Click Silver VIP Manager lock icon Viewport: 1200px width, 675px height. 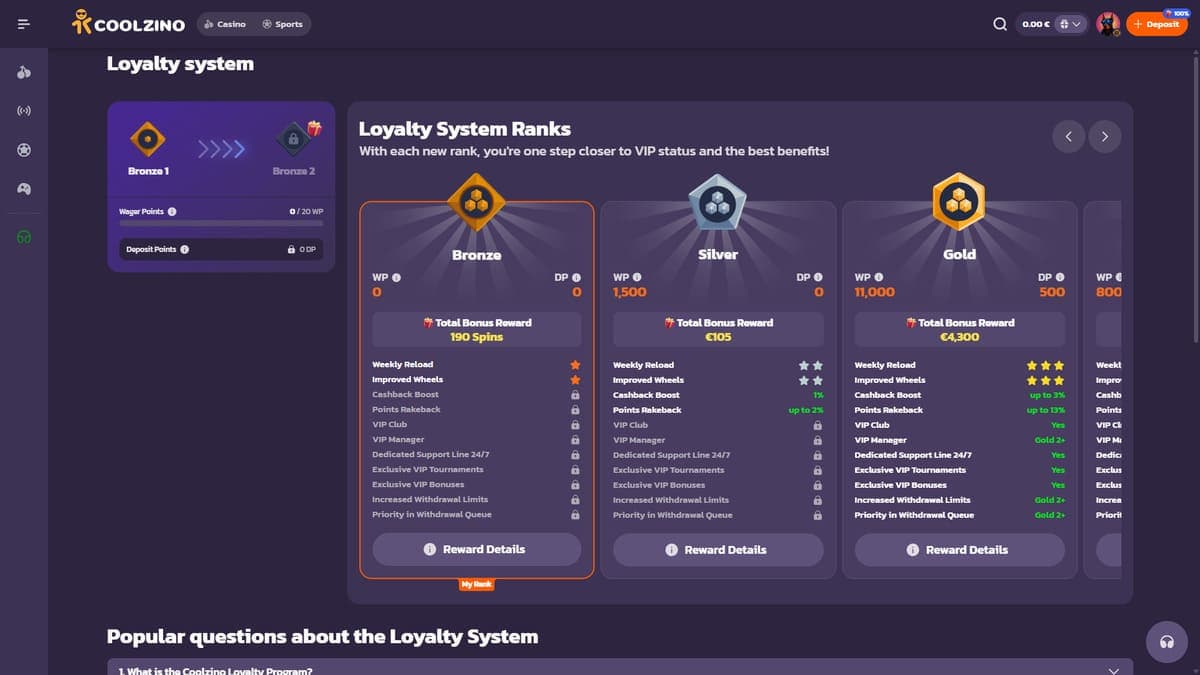tap(817, 440)
